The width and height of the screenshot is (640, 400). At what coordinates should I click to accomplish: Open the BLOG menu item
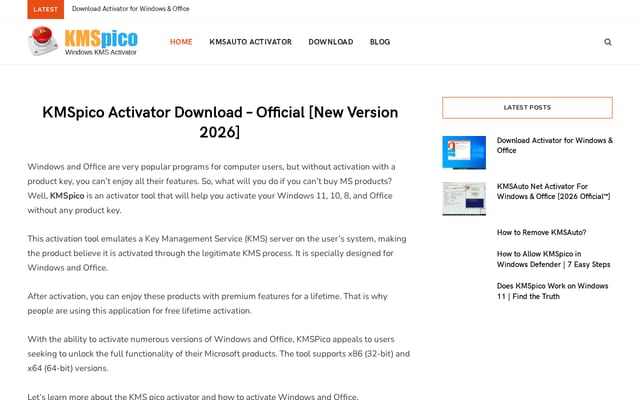[380, 42]
